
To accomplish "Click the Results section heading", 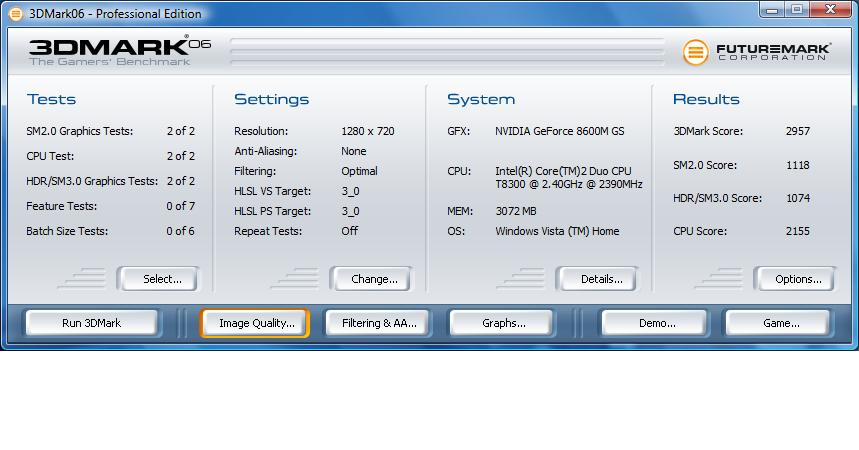I will coord(706,99).
